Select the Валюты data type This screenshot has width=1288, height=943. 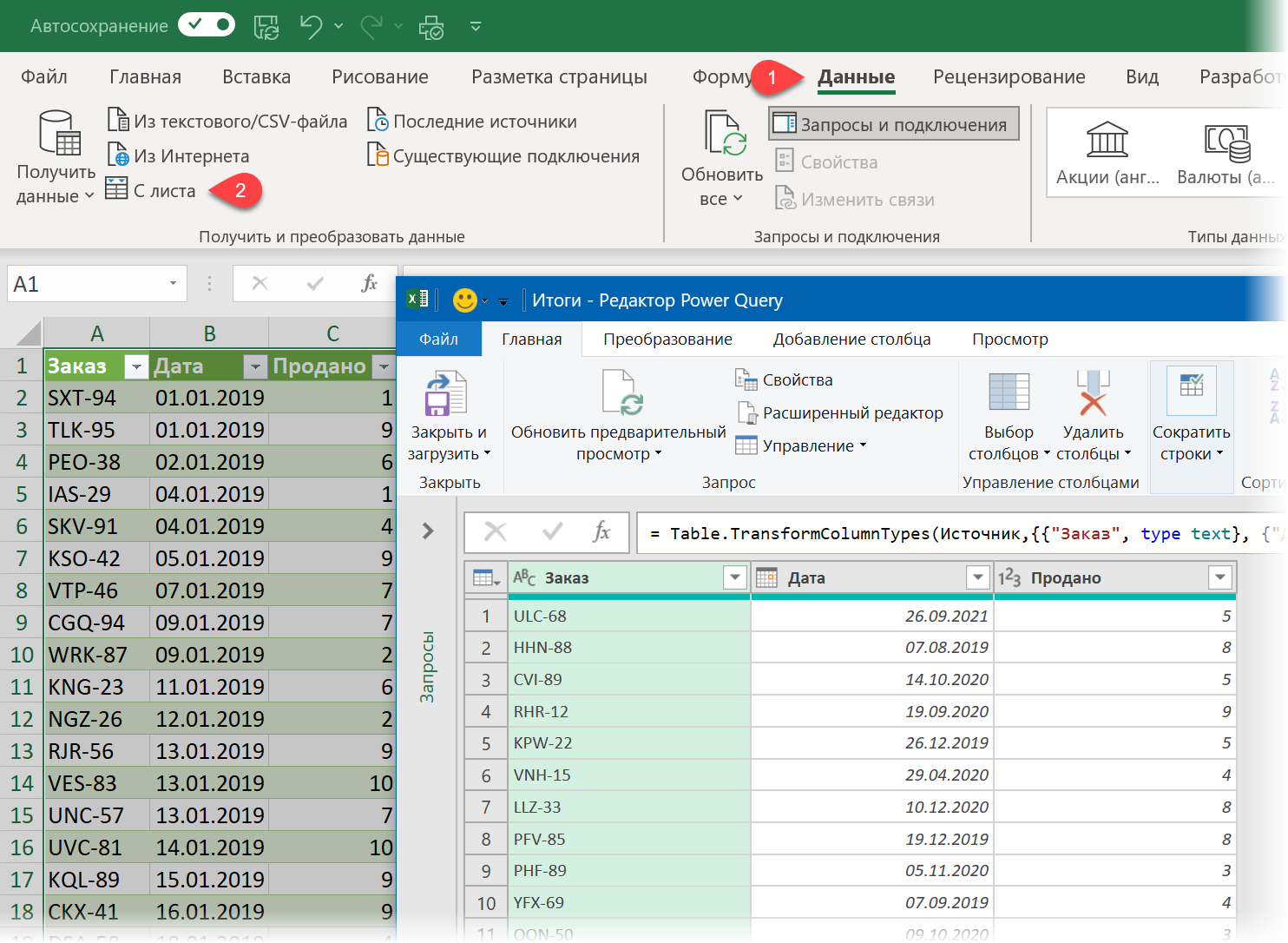(1226, 154)
